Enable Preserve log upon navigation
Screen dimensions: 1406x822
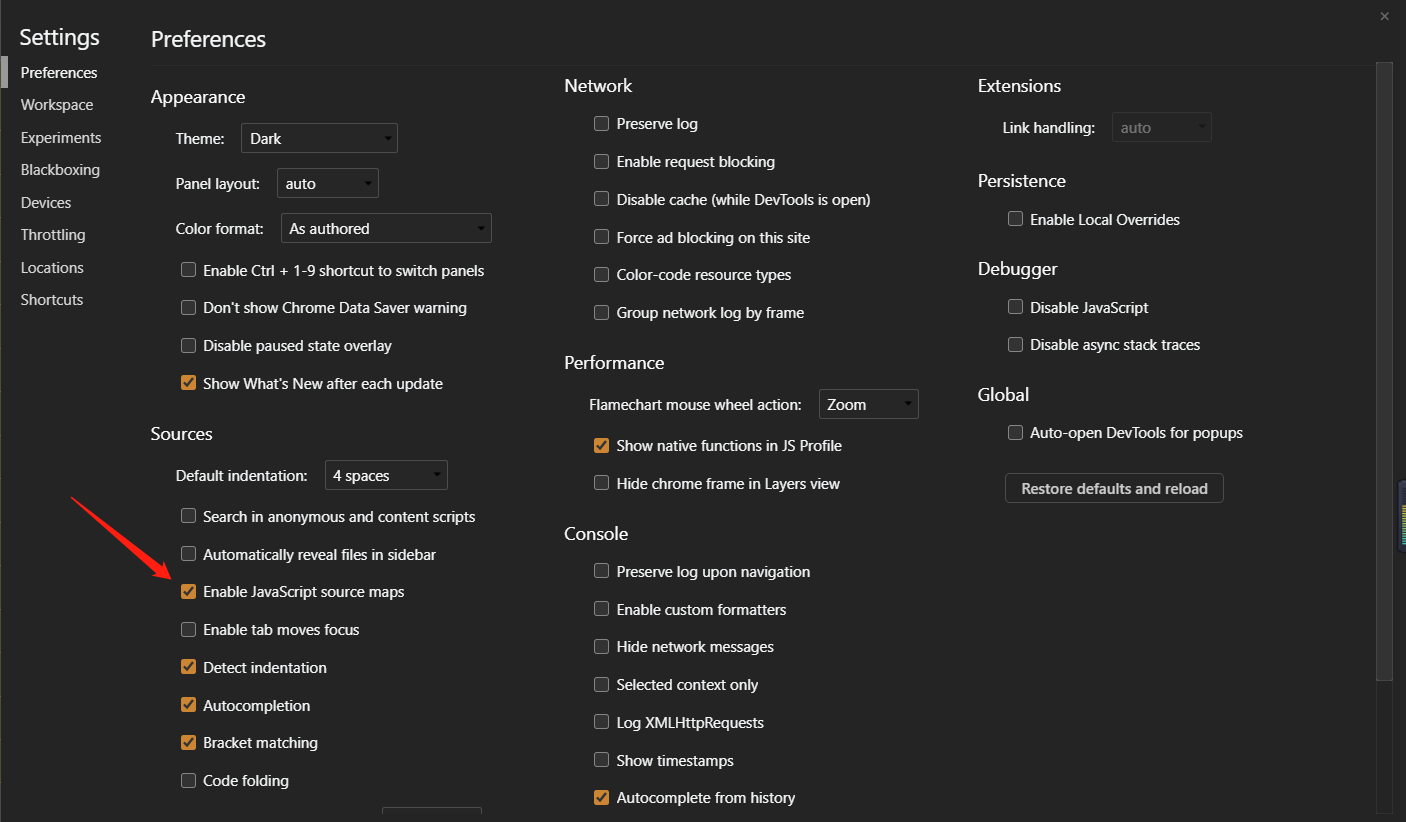(601, 571)
